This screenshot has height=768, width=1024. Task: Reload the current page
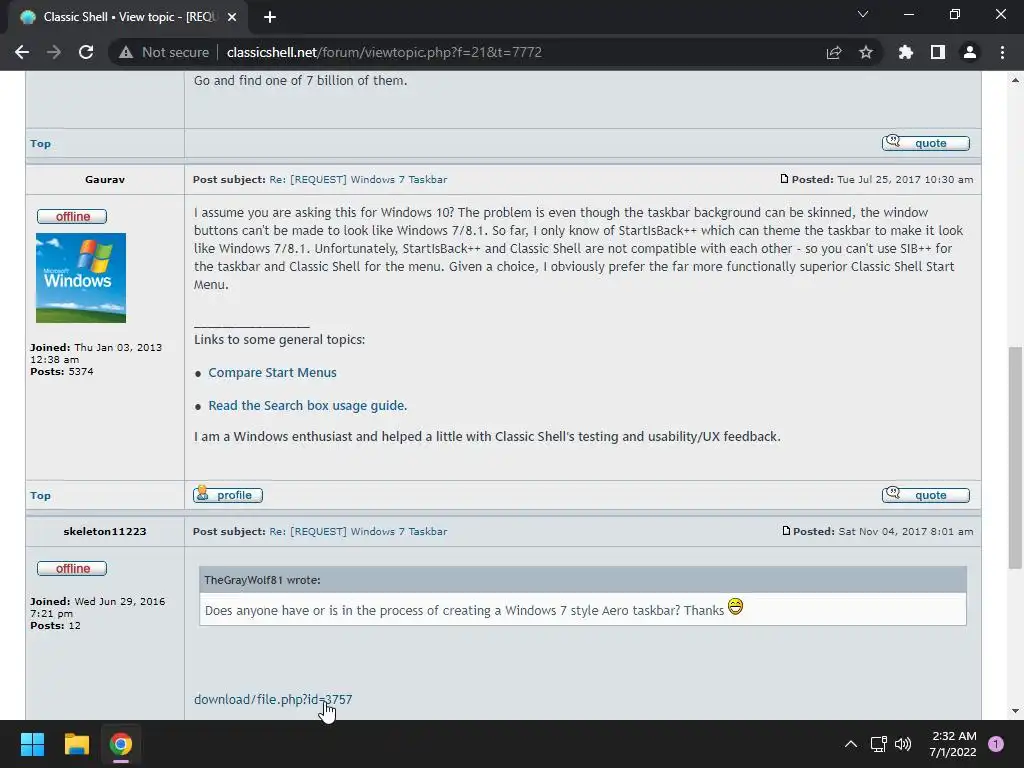pyautogui.click(x=86, y=52)
